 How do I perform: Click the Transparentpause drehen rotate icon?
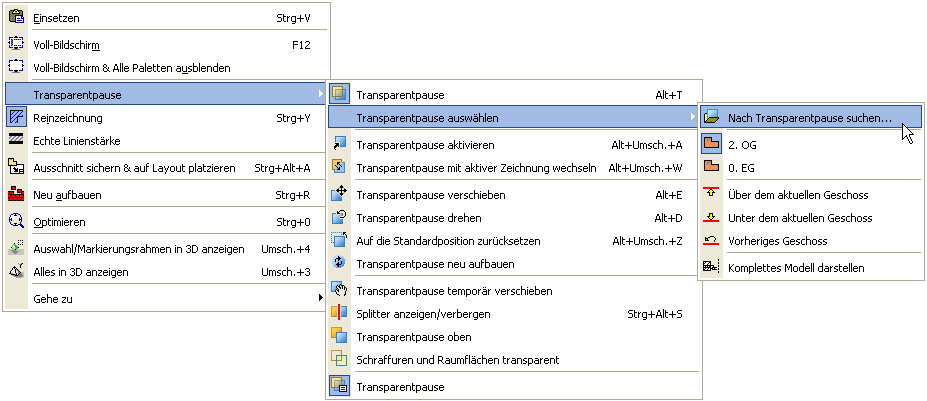click(x=339, y=218)
